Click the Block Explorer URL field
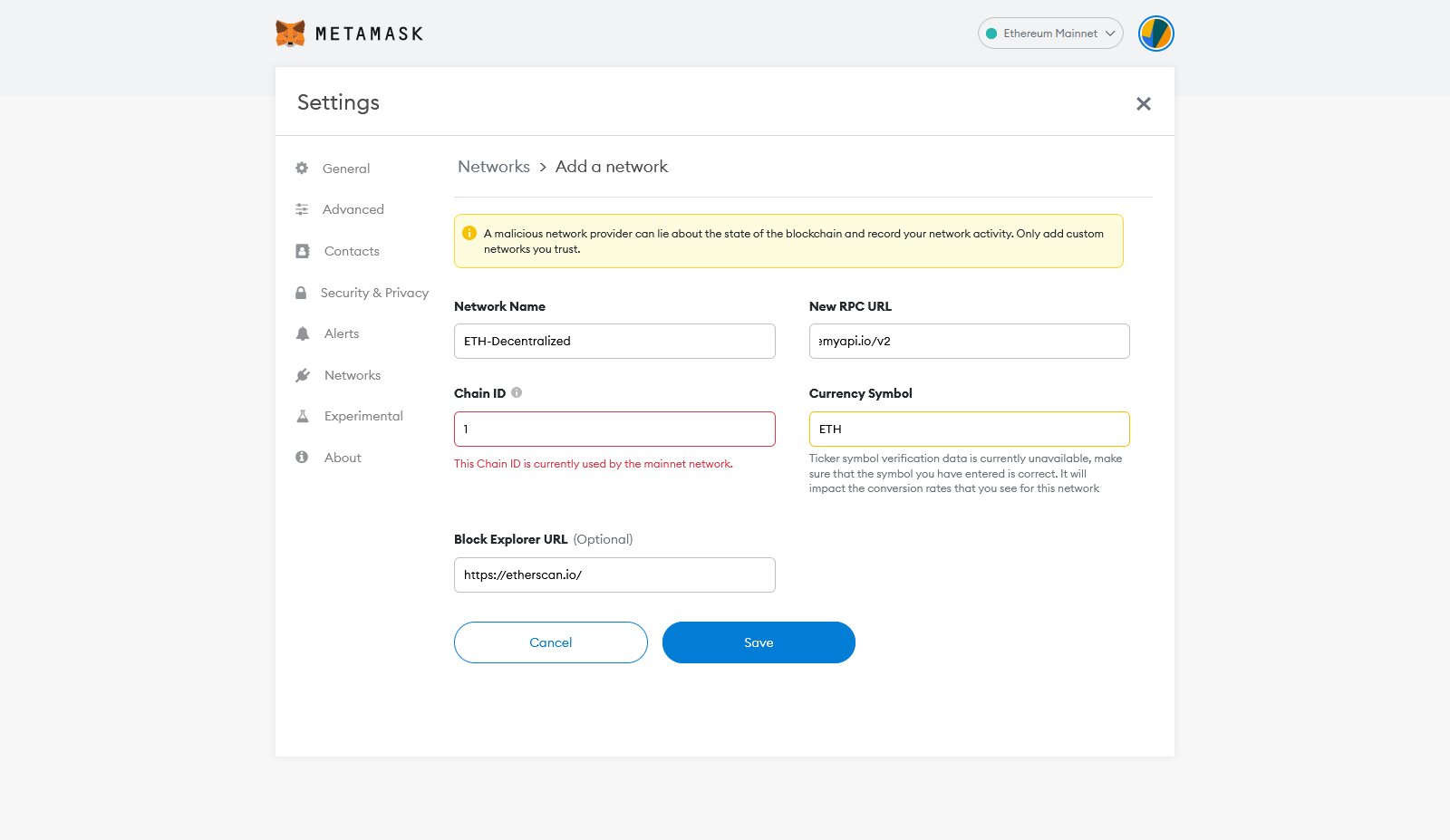 pos(614,575)
